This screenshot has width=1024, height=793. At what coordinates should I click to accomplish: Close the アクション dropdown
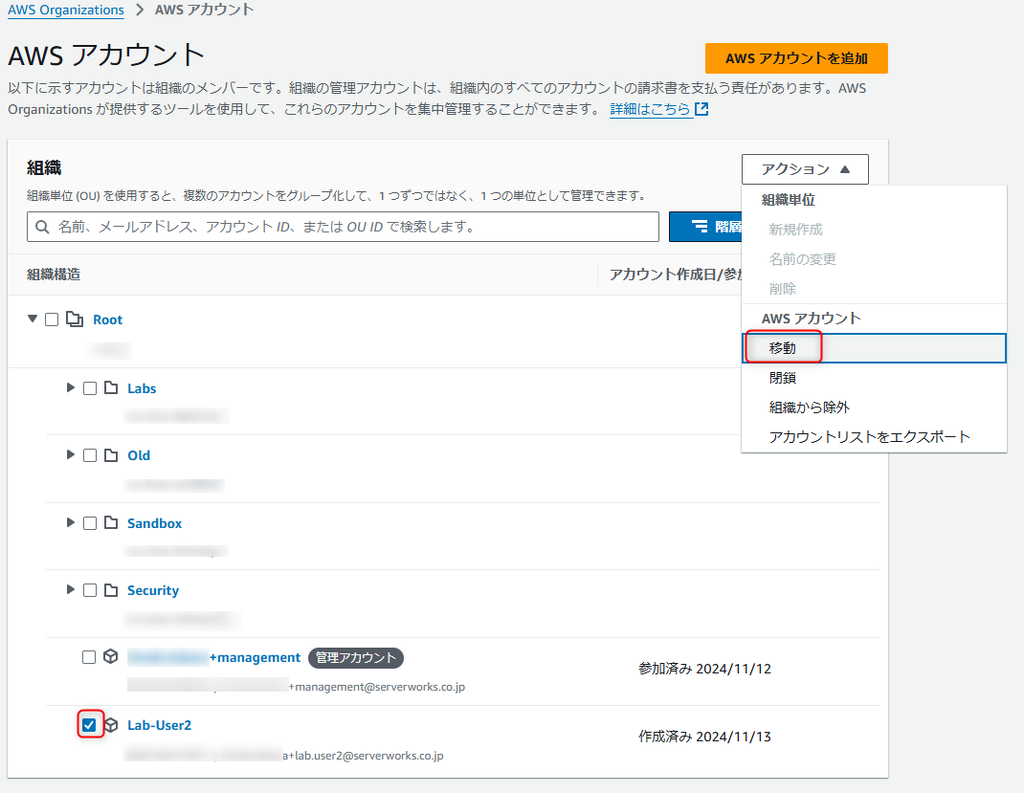(x=805, y=169)
